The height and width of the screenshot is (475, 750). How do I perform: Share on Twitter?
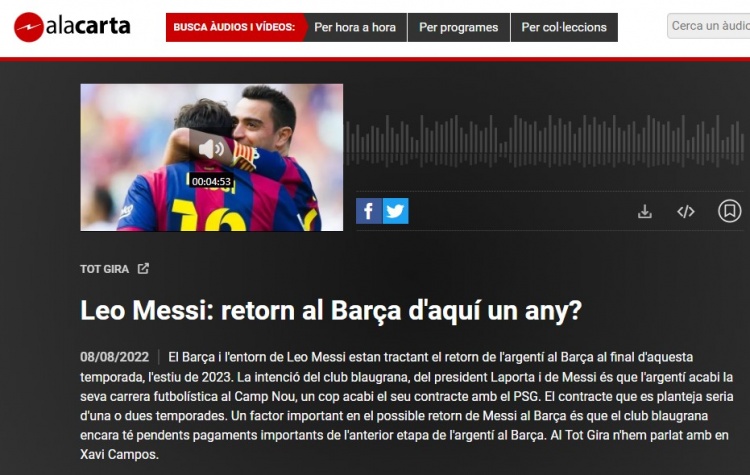pyautogui.click(x=396, y=211)
